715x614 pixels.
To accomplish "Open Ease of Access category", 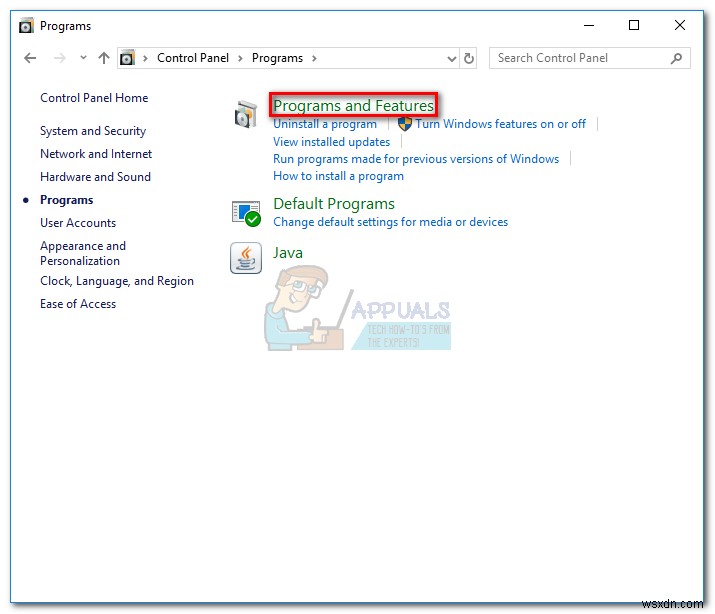I will pyautogui.click(x=78, y=304).
